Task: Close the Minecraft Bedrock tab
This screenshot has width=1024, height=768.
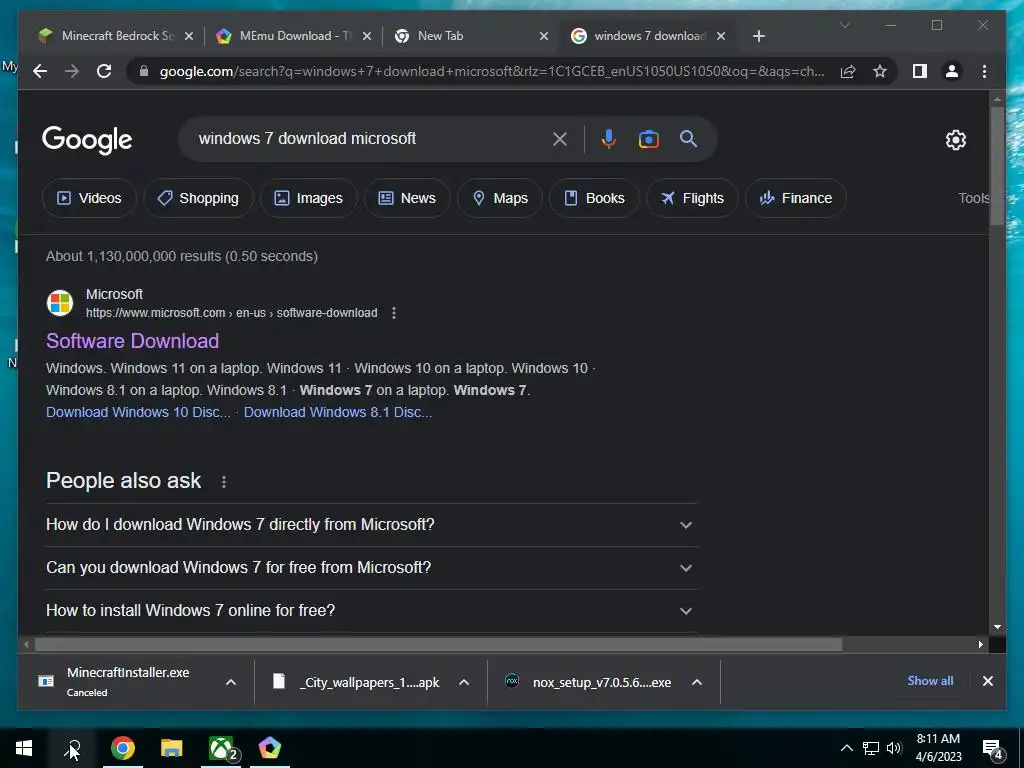Action: pos(189,36)
